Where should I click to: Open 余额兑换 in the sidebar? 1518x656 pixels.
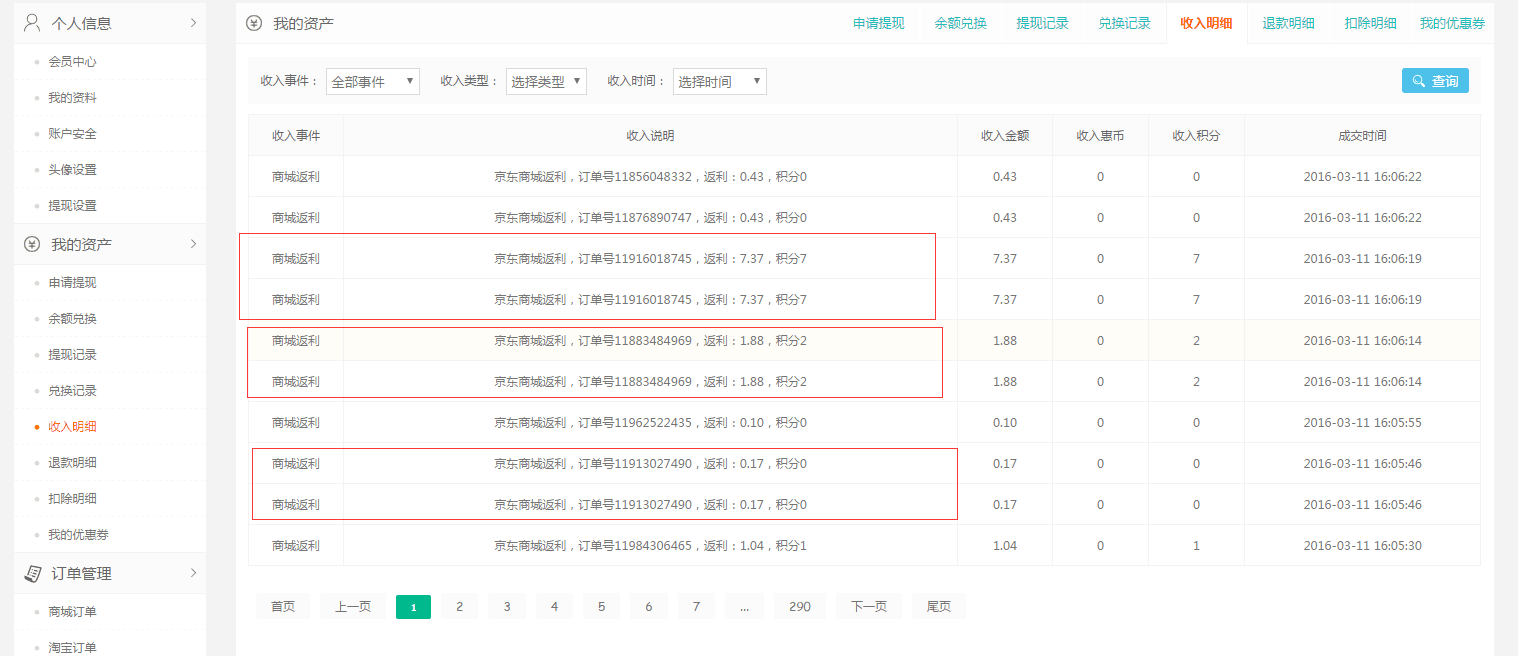tap(72, 318)
